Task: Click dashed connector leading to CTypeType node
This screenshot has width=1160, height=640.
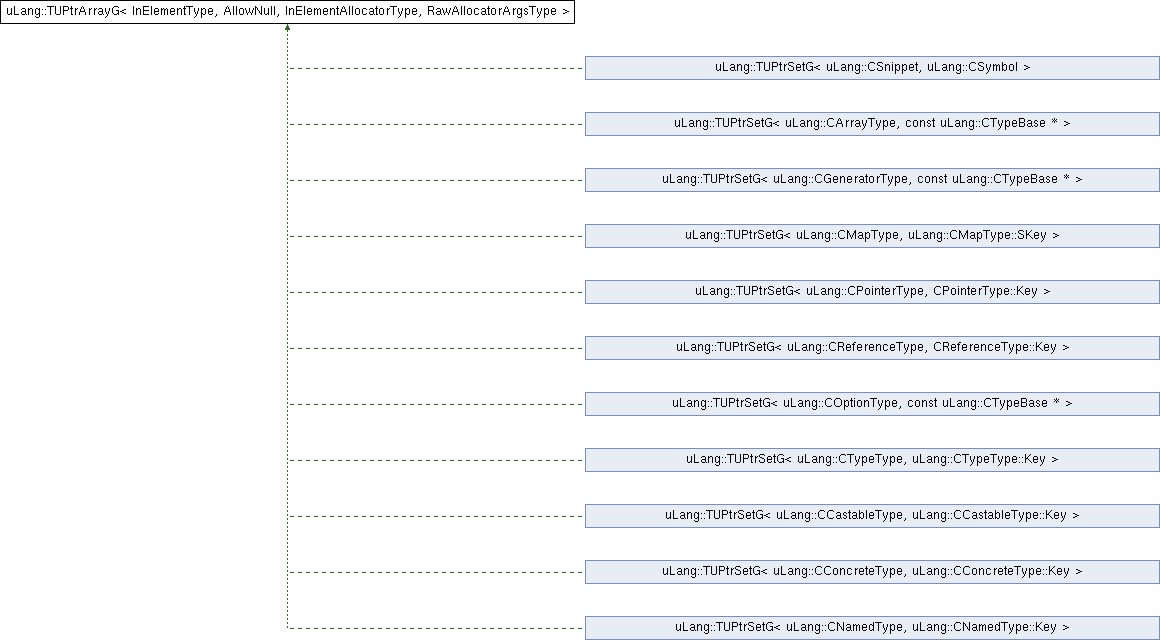Action: 436,461
